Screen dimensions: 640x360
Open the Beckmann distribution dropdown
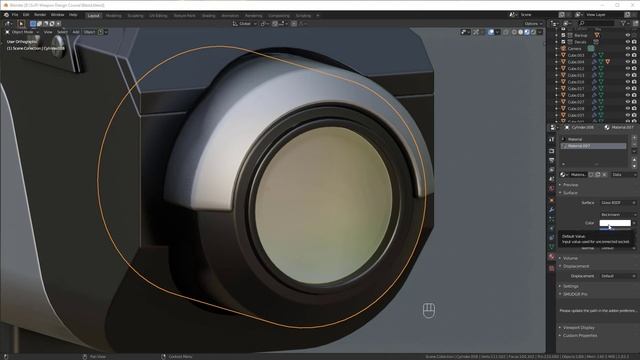click(617, 215)
